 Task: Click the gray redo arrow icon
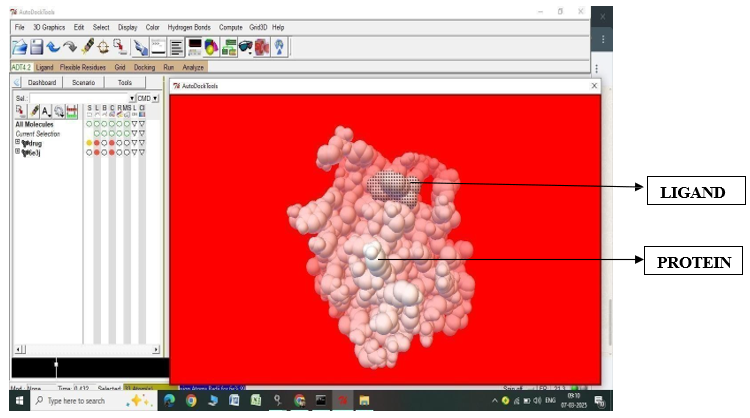click(x=69, y=47)
